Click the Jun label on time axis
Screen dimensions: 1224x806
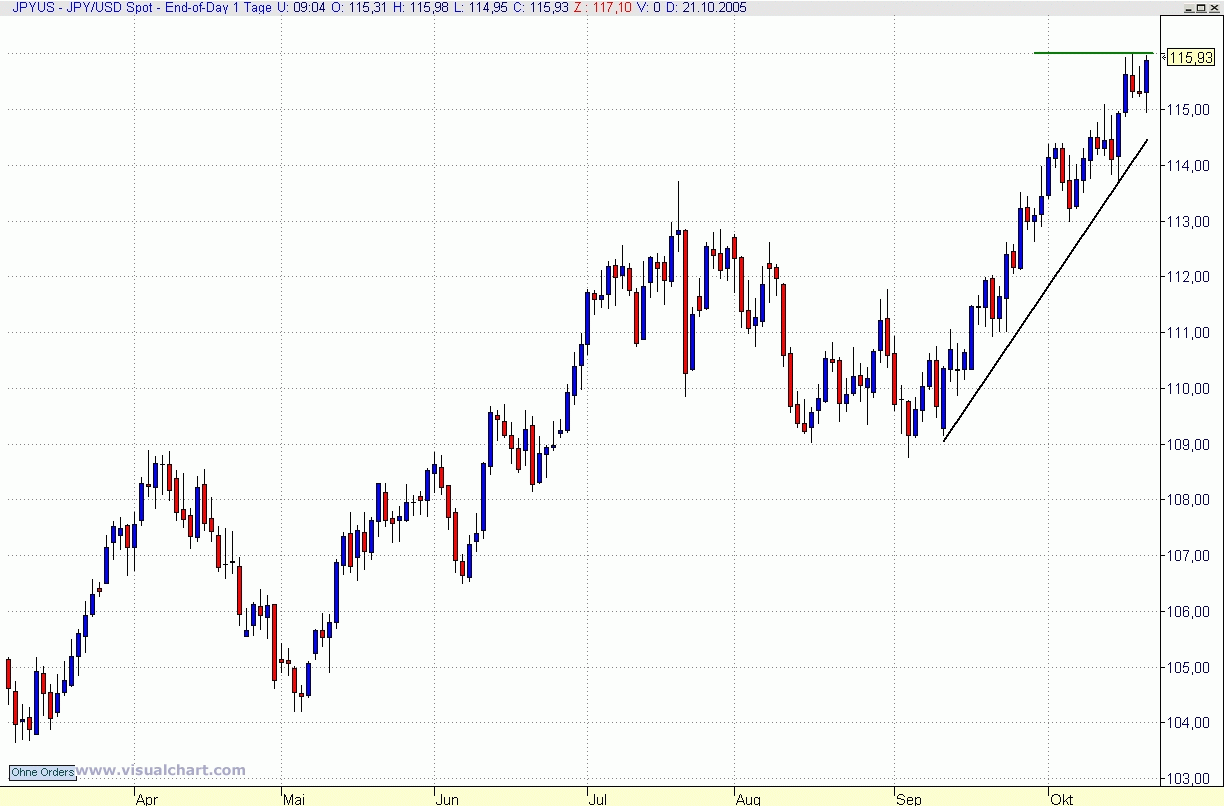(x=447, y=799)
